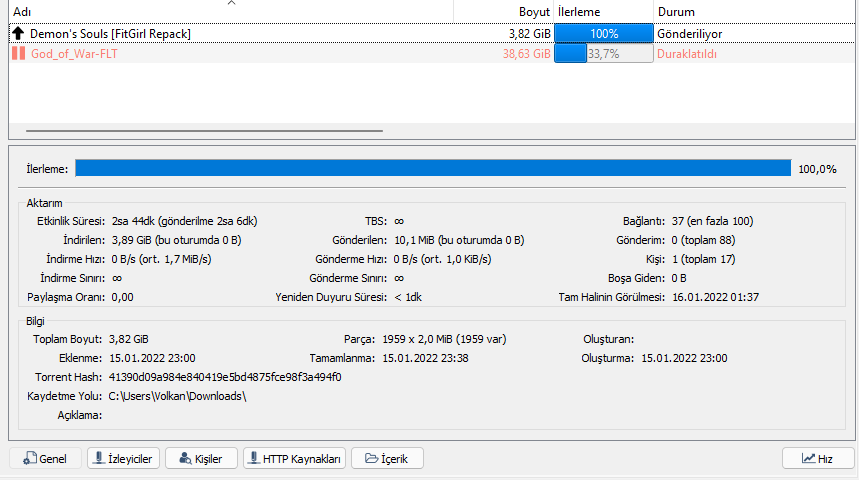The image size is (859, 480).
Task: Open the İçerik tab
Action: click(387, 459)
